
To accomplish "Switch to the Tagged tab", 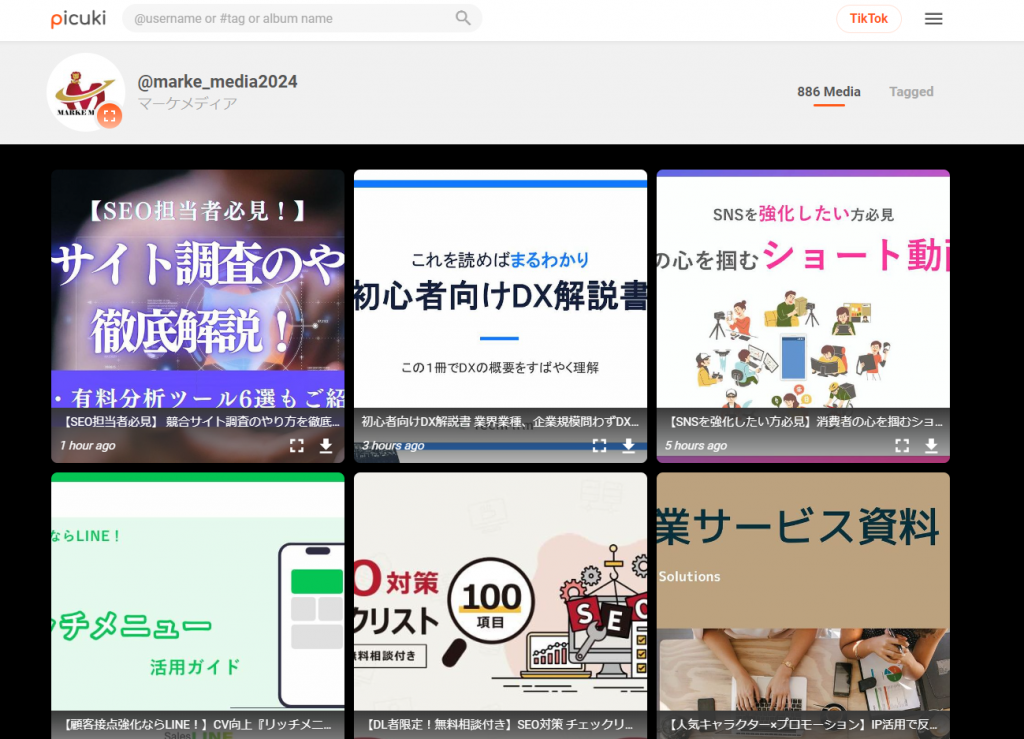I will point(911,91).
